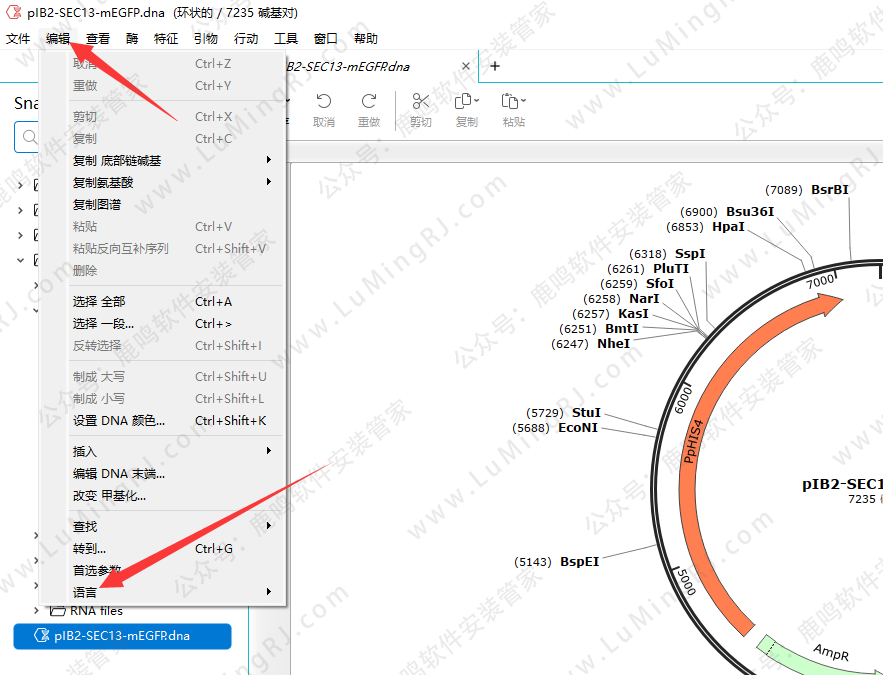Click the Paste (粘贴) toolbar icon

513,102
